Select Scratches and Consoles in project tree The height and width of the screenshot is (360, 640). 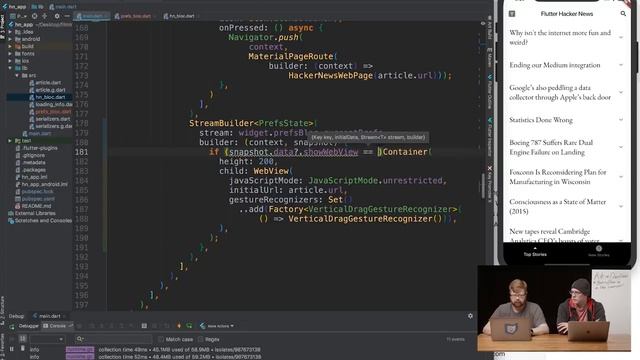point(40,220)
